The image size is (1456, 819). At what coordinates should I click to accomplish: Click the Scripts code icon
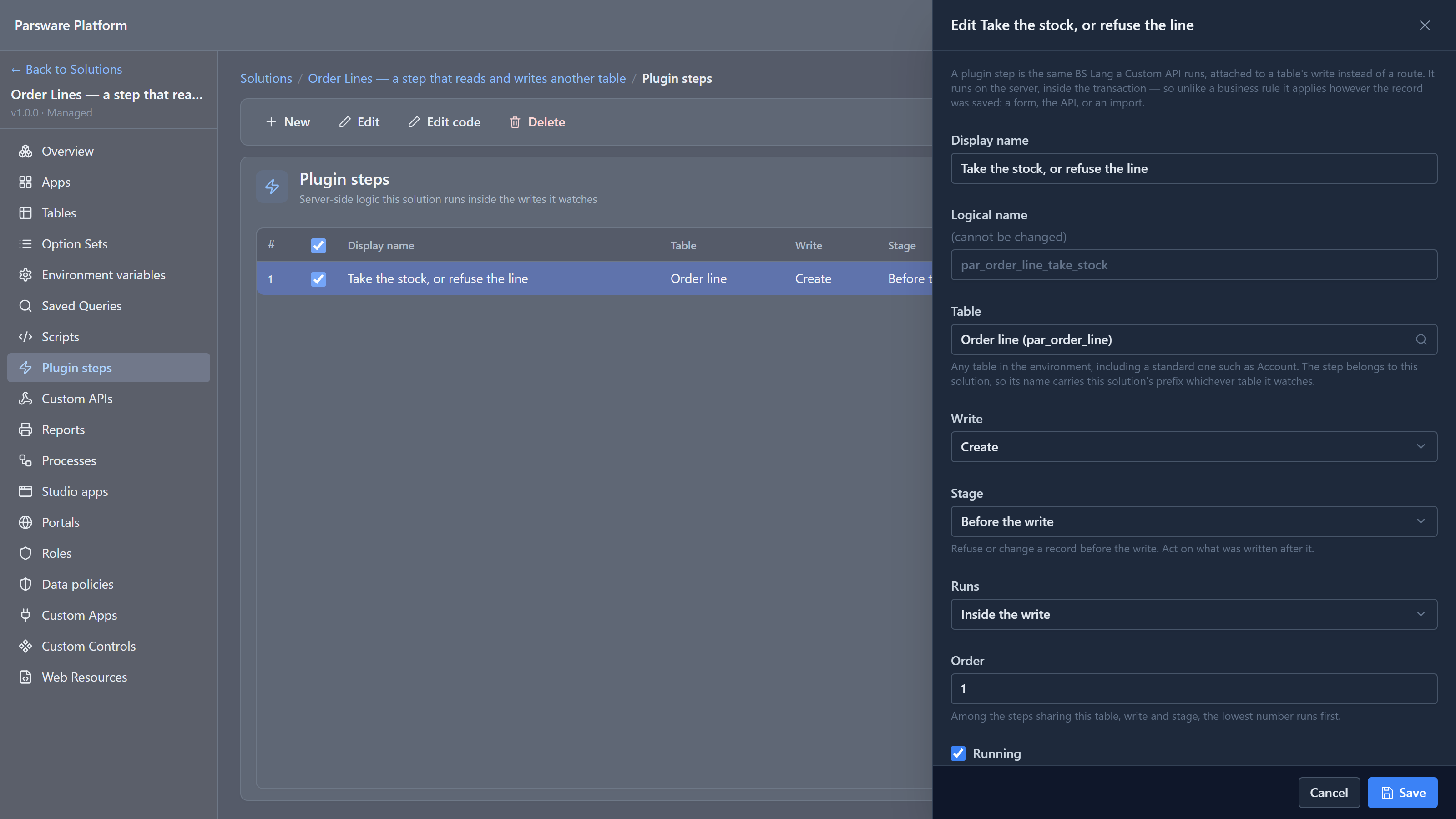25,337
